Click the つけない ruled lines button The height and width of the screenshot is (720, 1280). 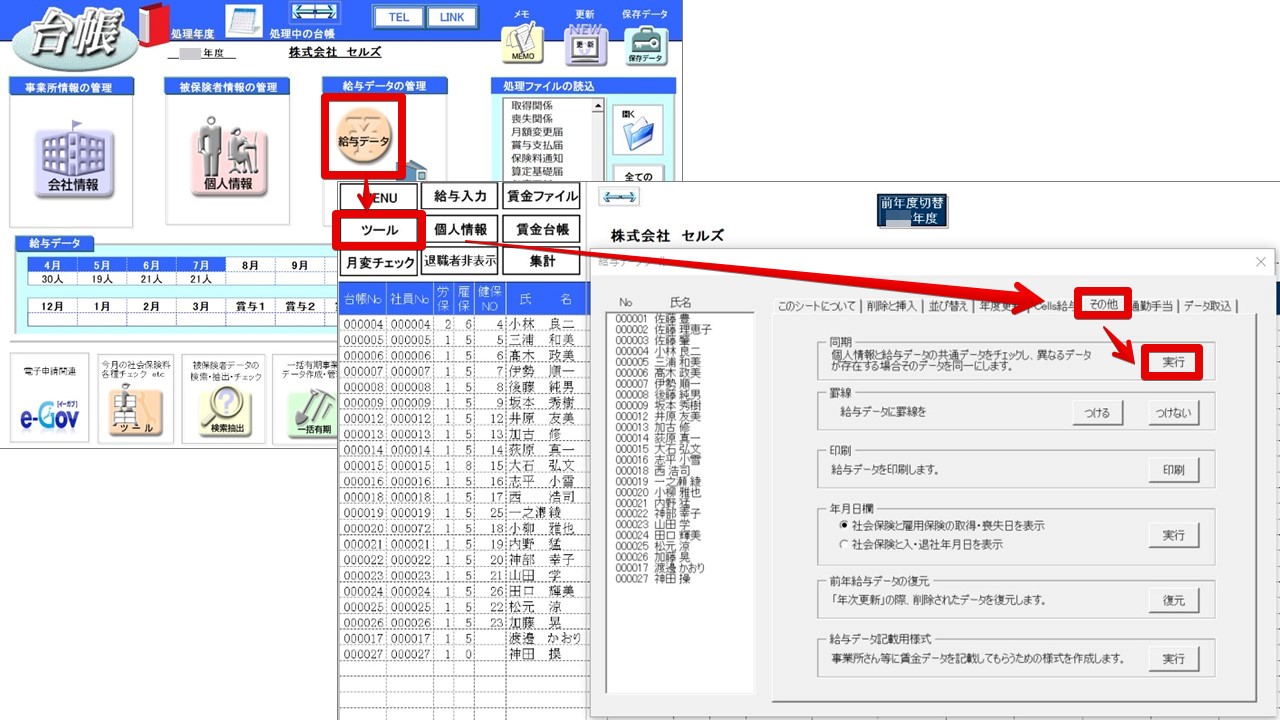coord(1173,413)
